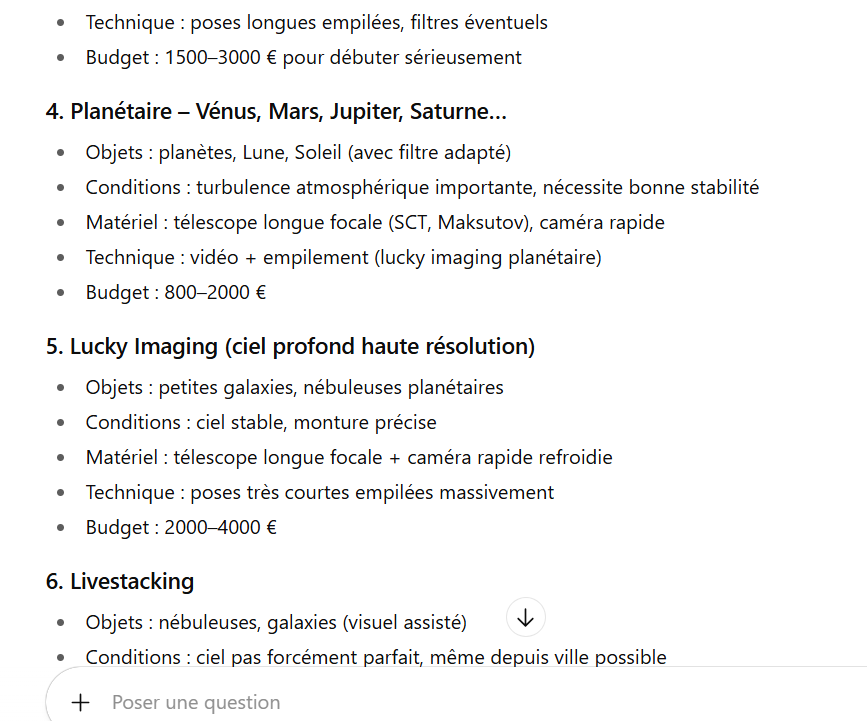Screen dimensions: 867x721
Task: Click the "ciel stable, monture précise" line
Action: [261, 422]
